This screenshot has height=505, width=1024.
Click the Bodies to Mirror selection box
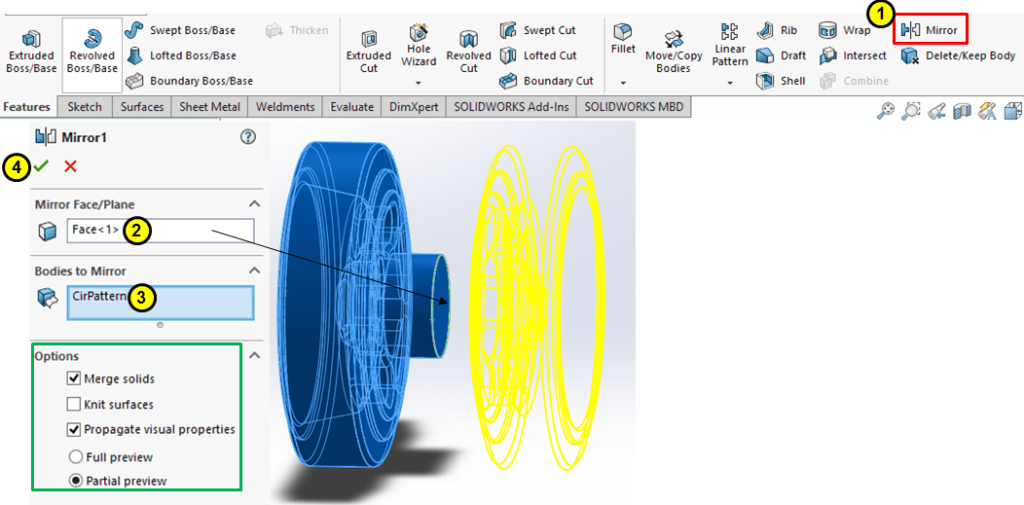pyautogui.click(x=160, y=302)
